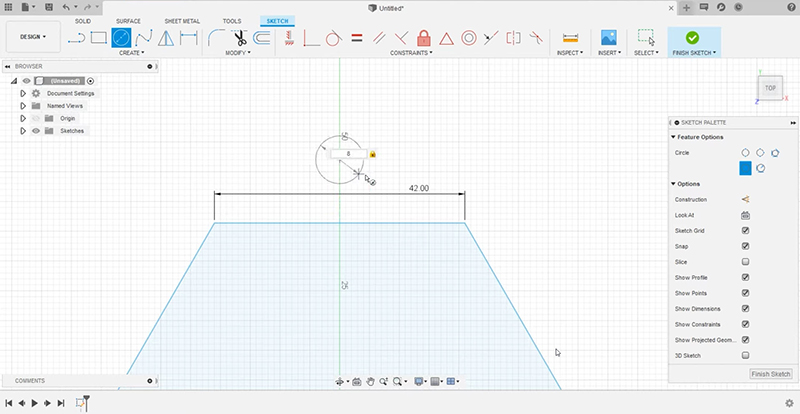Select the Equal constraint icon

[357, 38]
